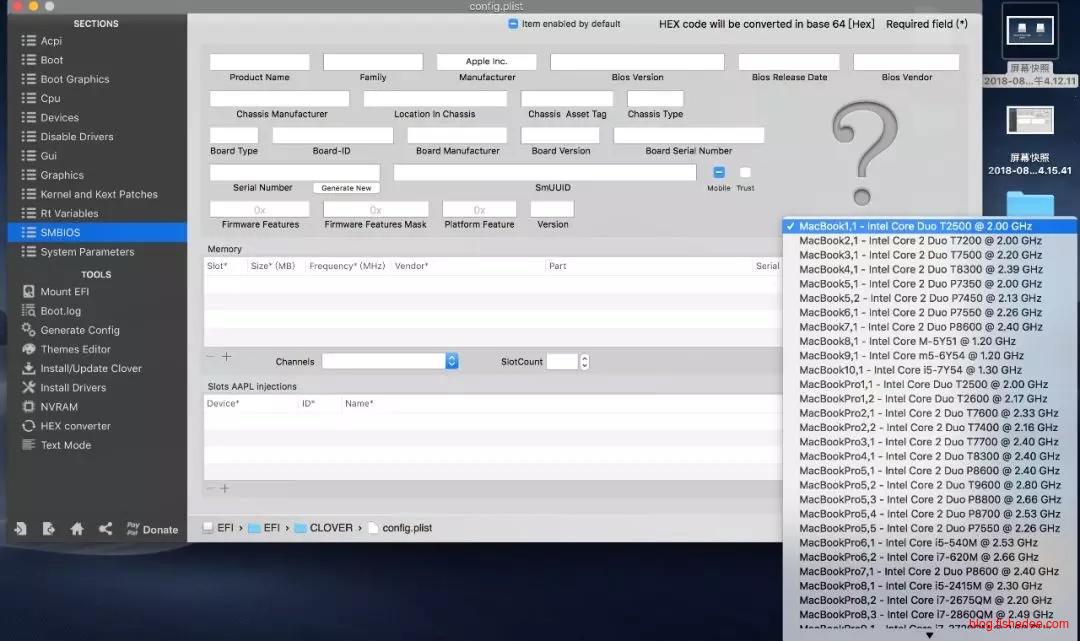The width and height of the screenshot is (1080, 641).
Task: Enable the Trust checkbox
Action: tap(745, 173)
